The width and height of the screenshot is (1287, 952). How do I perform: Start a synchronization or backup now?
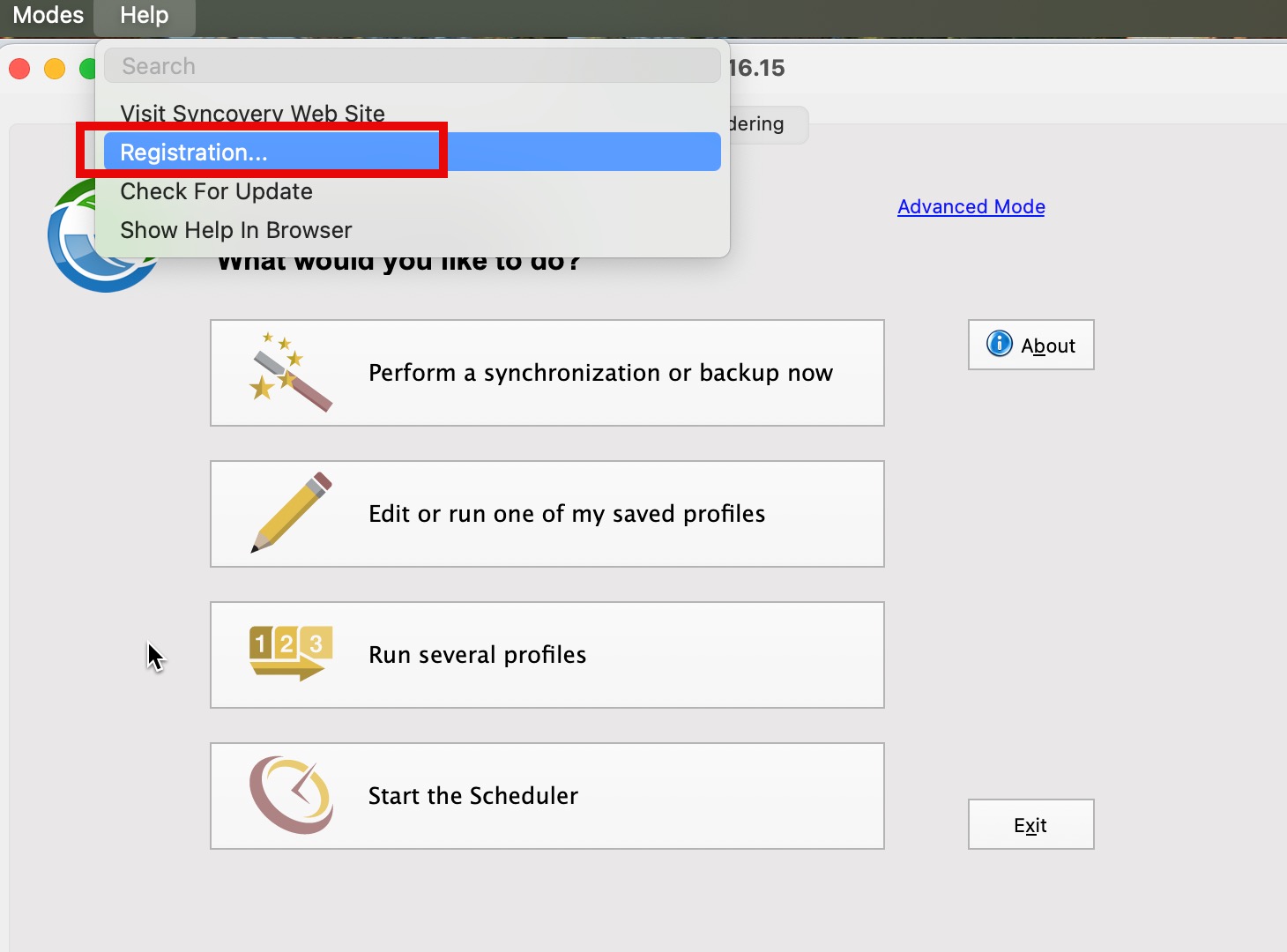(x=600, y=373)
